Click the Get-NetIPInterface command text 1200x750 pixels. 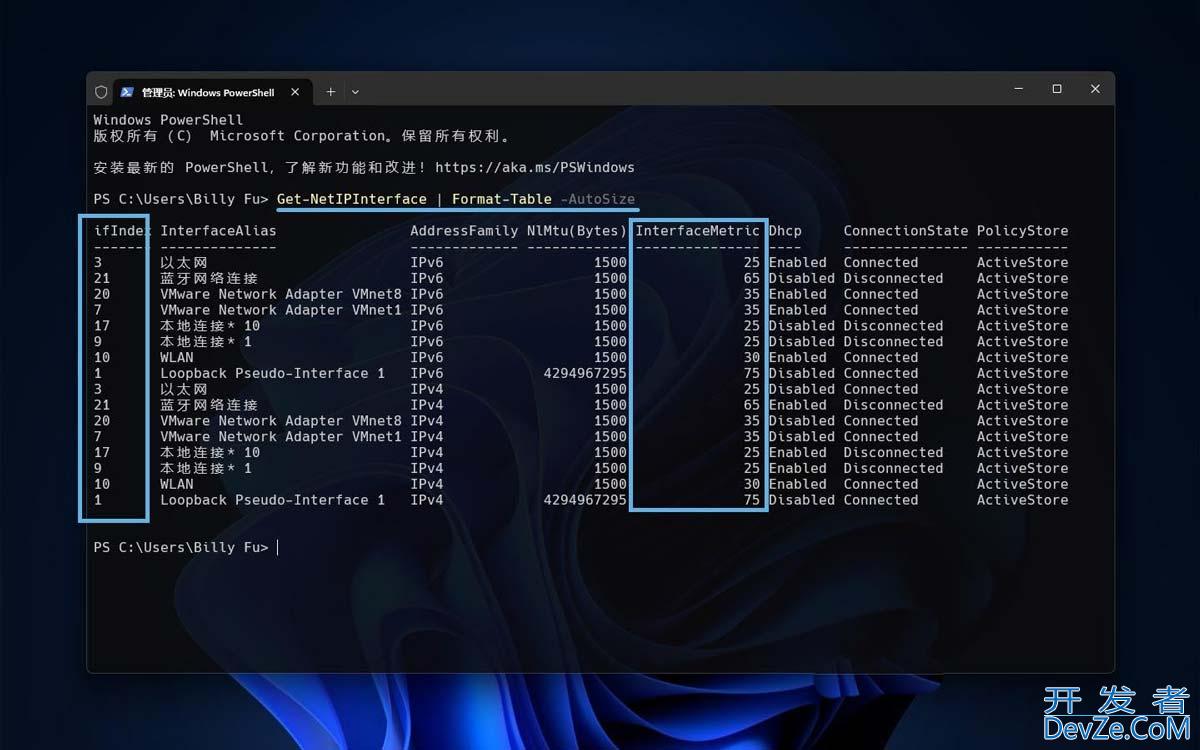(352, 199)
